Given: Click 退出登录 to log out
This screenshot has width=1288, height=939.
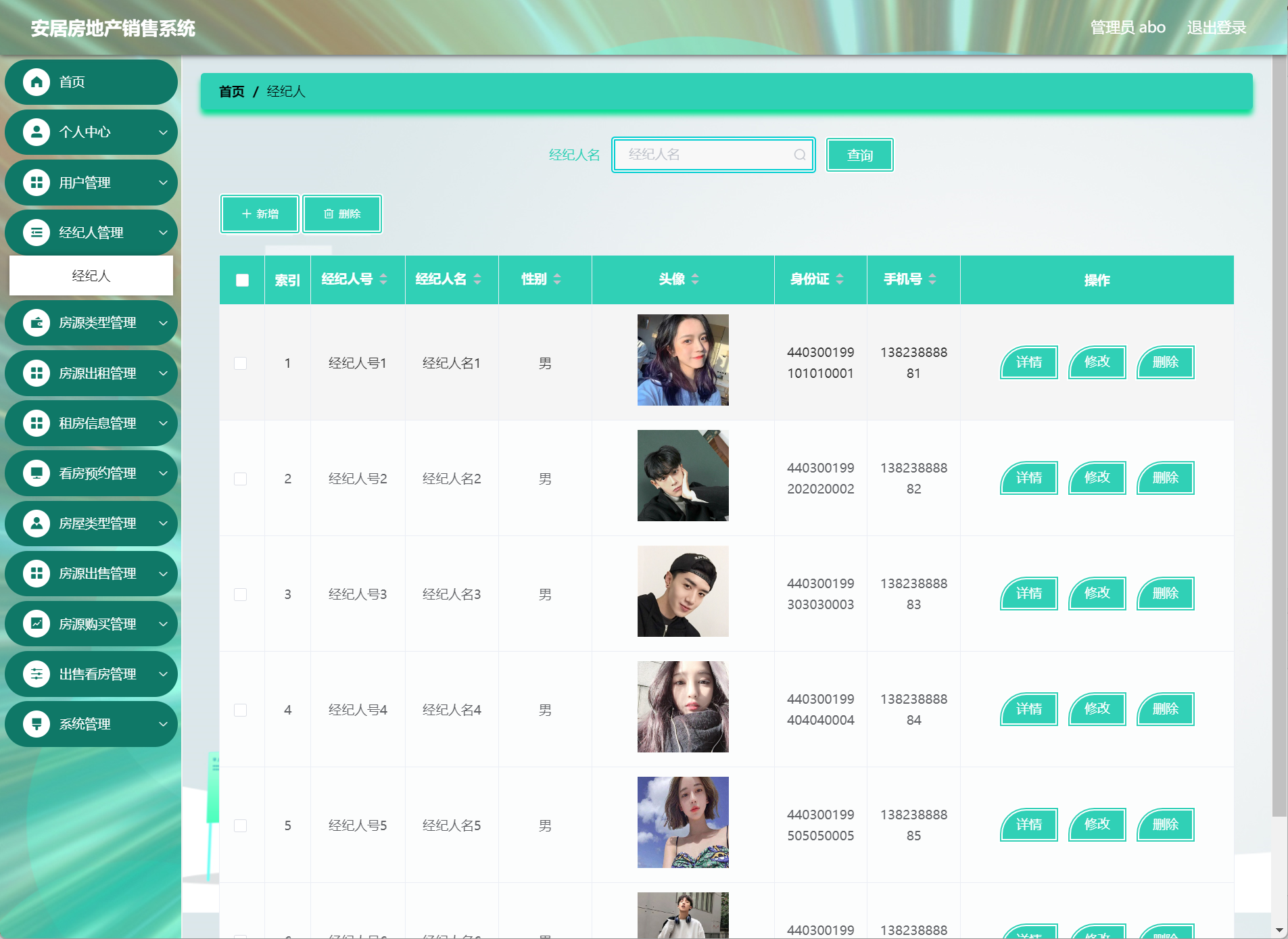Looking at the screenshot, I should tap(1216, 28).
